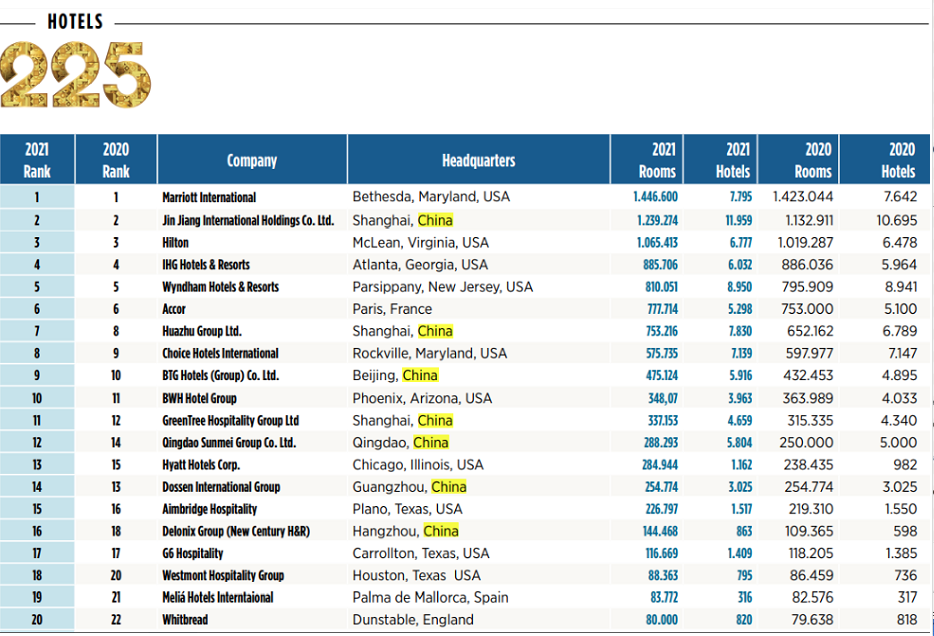Select the 2021 rooms value 1.065.413
Viewport: 934px width, 636px height.
[657, 243]
